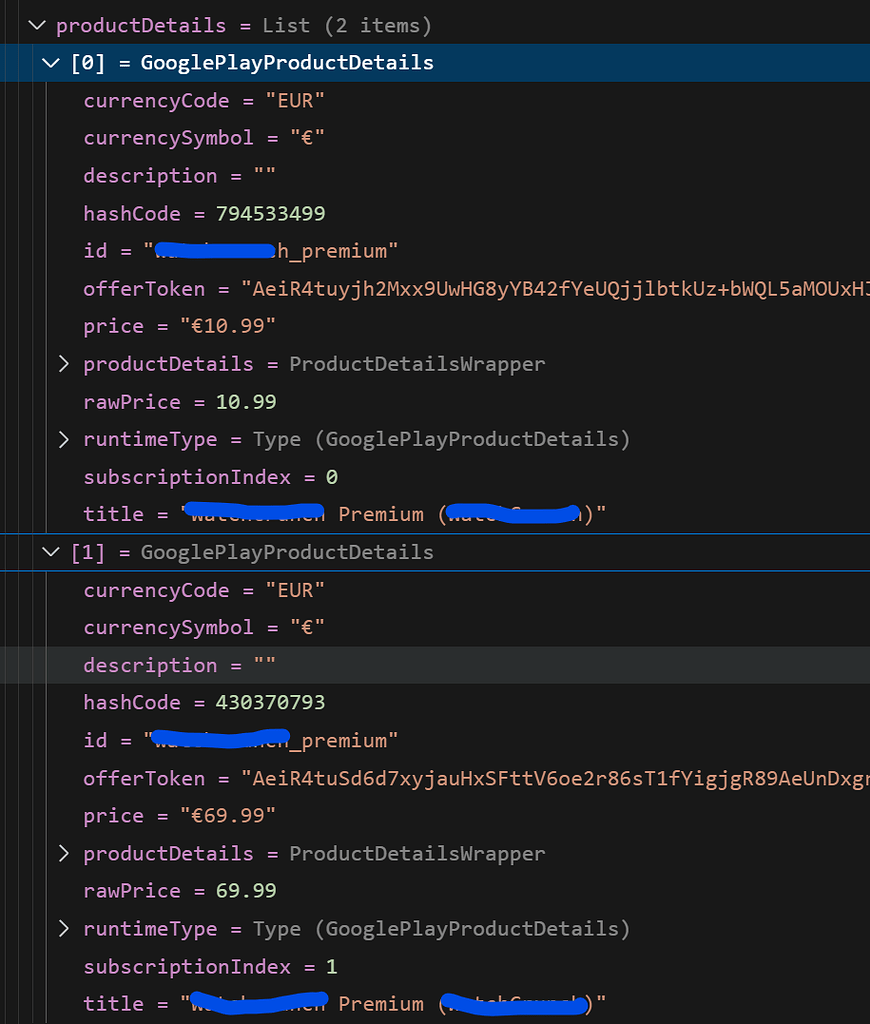Select the offerToken value of item [0]
The image size is (870, 1024).
(x=400, y=289)
